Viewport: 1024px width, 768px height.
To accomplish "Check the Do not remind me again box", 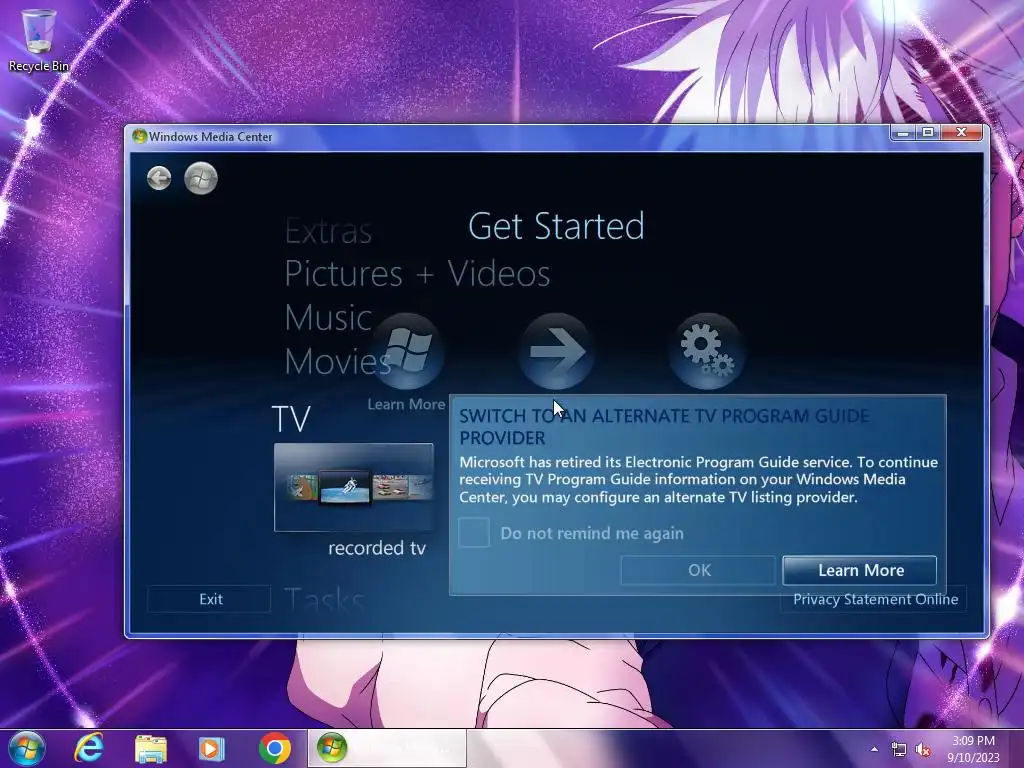I will pos(474,532).
